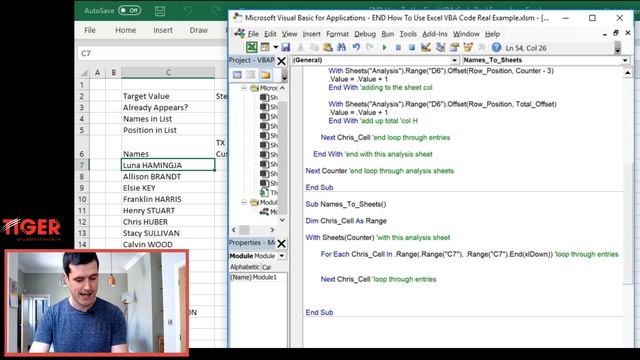Image resolution: width=640 pixels, height=360 pixels.
Task: Click the Undo arrow in VBA toolbar
Action: (x=356, y=47)
